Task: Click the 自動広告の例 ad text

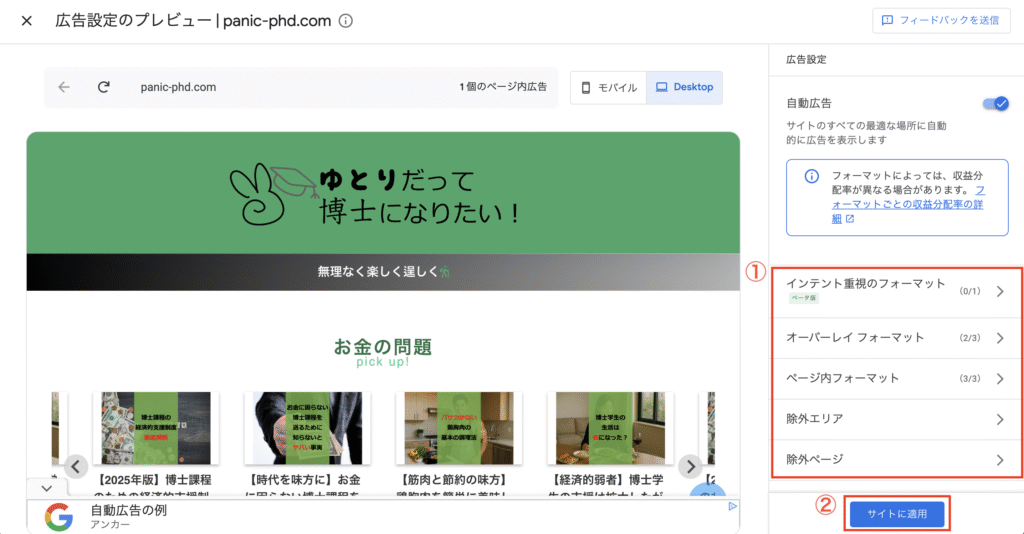Action: [x=129, y=510]
